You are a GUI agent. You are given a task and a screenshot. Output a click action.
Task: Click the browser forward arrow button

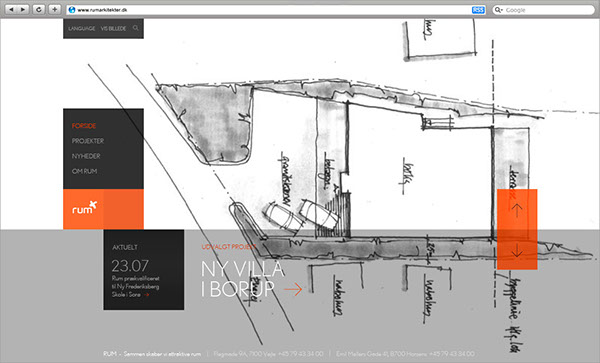coord(23,9)
